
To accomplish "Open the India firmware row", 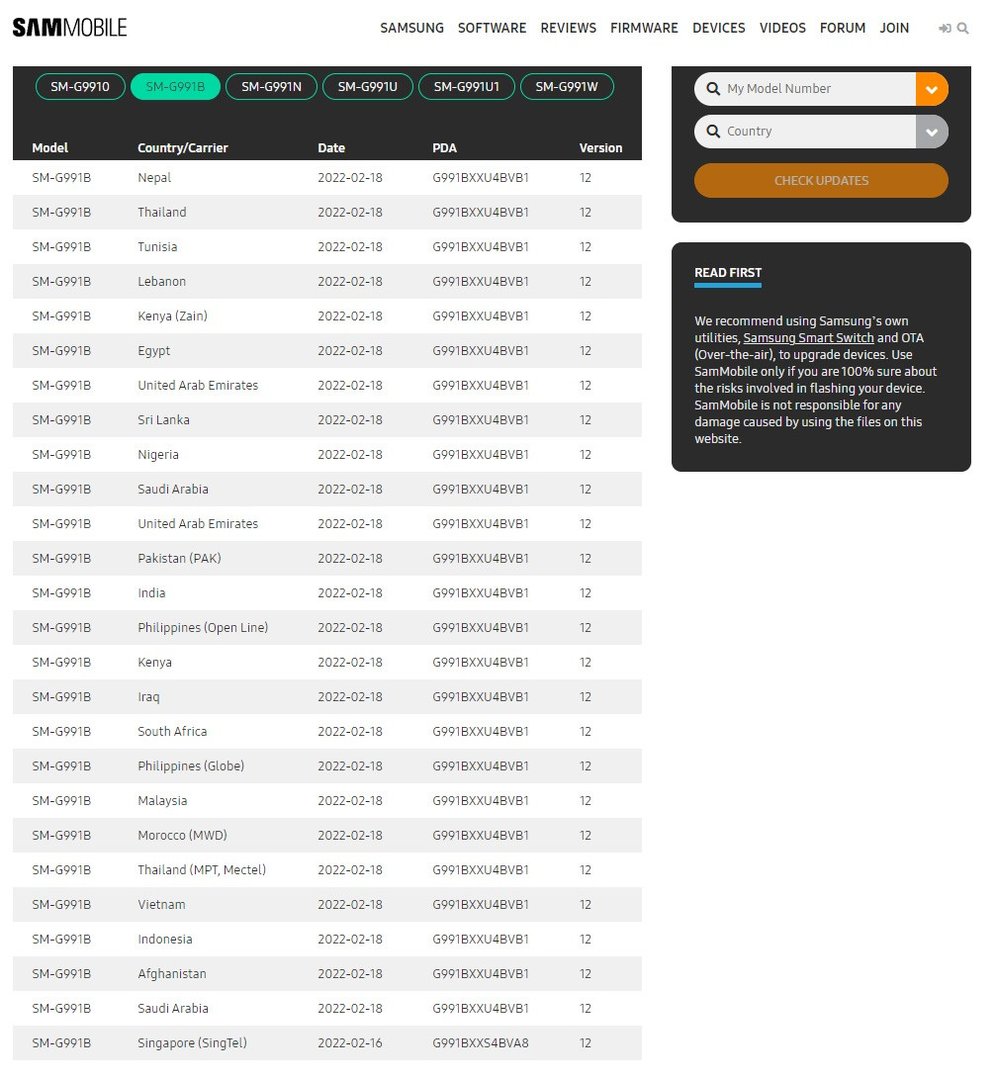I will click(327, 593).
